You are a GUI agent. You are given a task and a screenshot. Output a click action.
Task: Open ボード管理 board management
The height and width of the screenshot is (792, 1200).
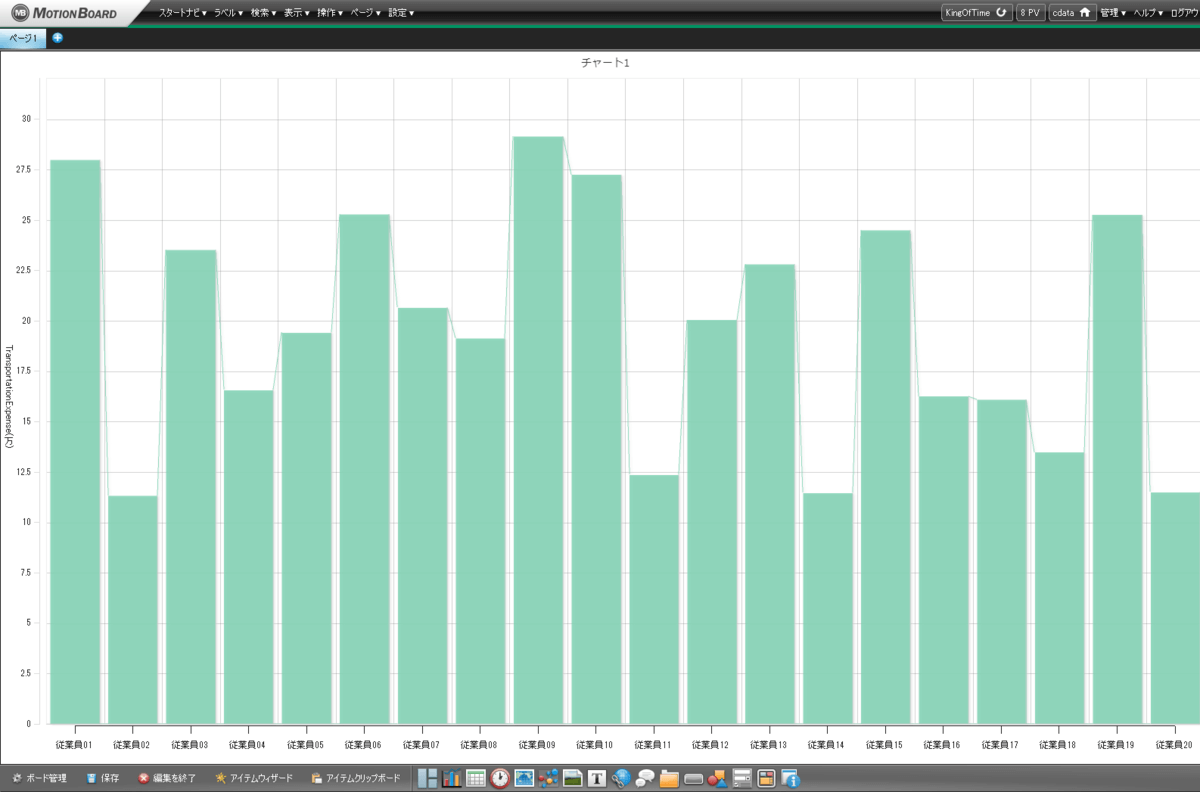(40, 778)
